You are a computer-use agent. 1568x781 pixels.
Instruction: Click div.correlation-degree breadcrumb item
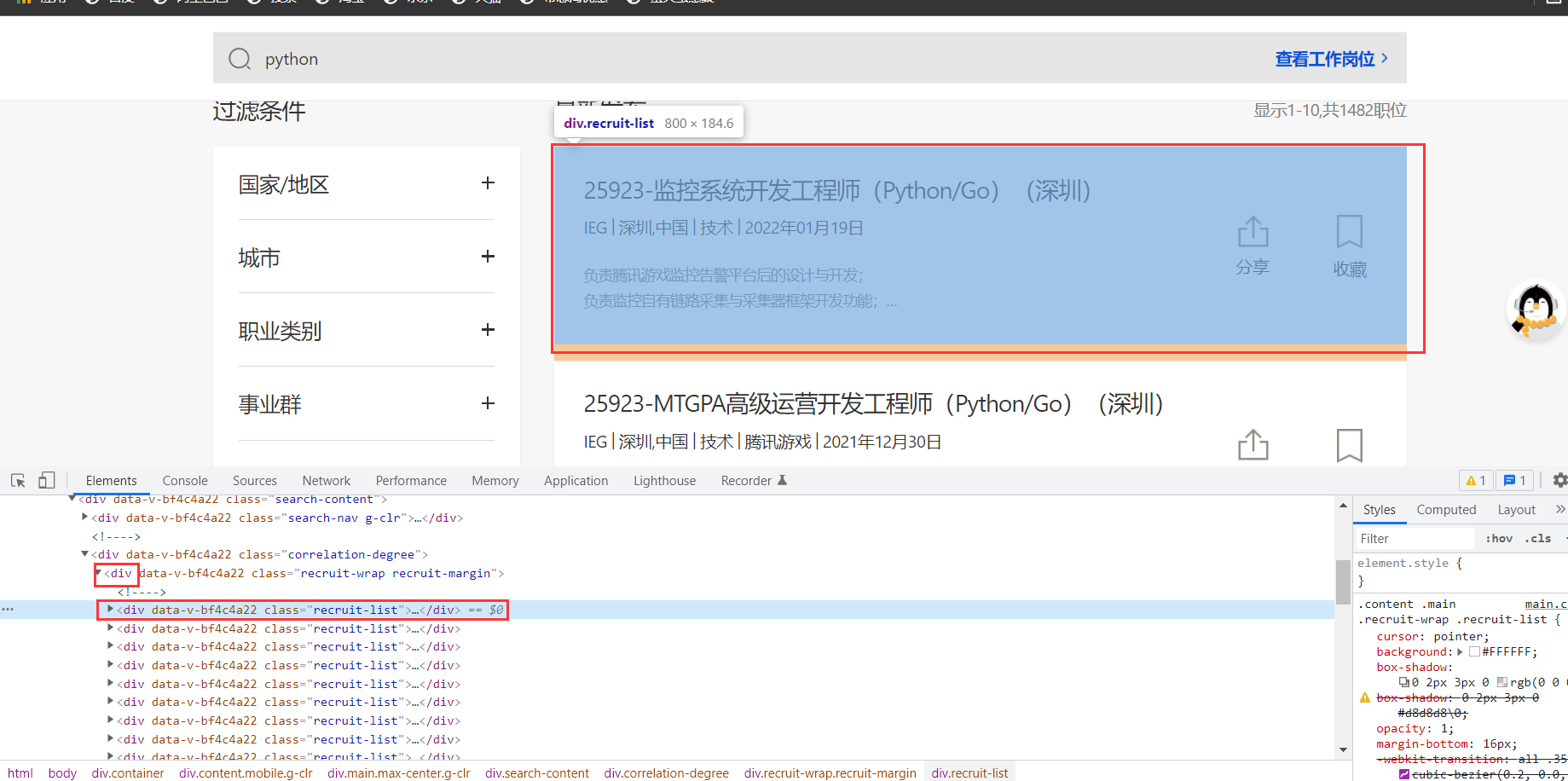point(667,772)
